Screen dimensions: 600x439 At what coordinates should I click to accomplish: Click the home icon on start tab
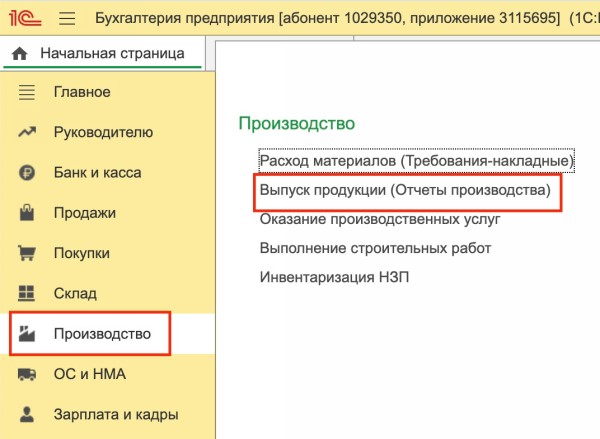pyautogui.click(x=19, y=52)
